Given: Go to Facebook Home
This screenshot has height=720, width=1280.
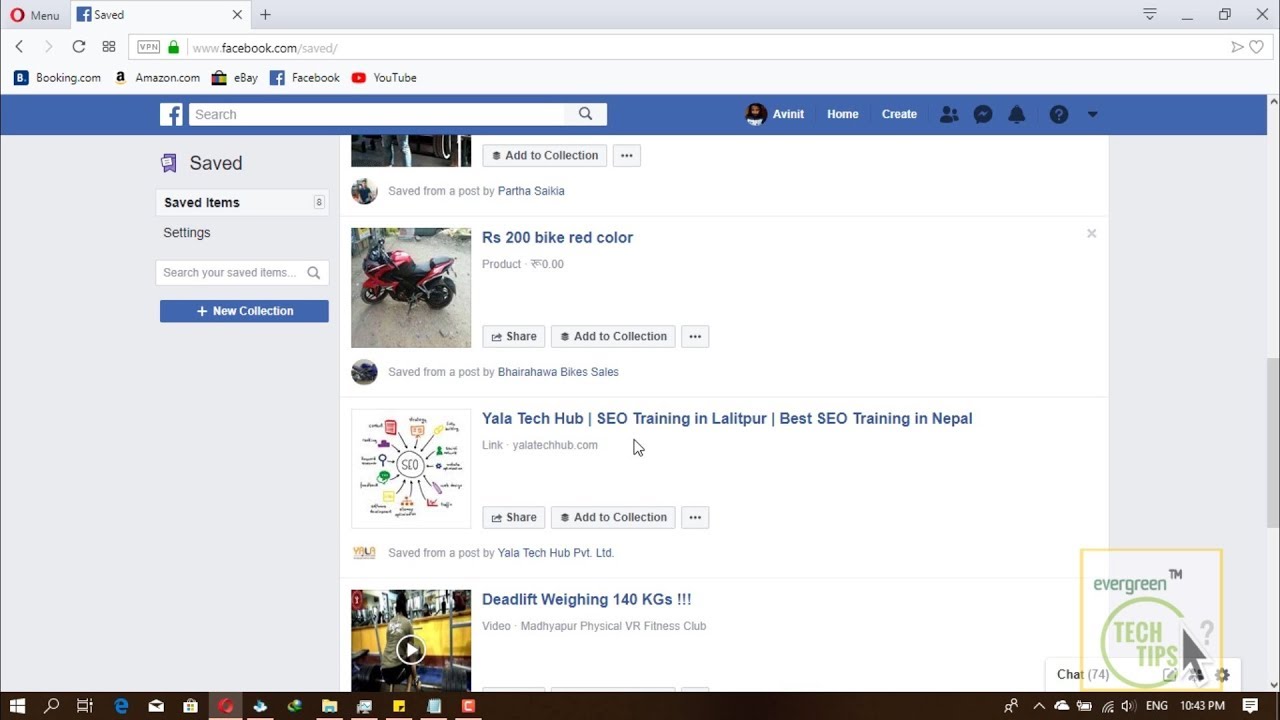Looking at the screenshot, I should coord(843,114).
